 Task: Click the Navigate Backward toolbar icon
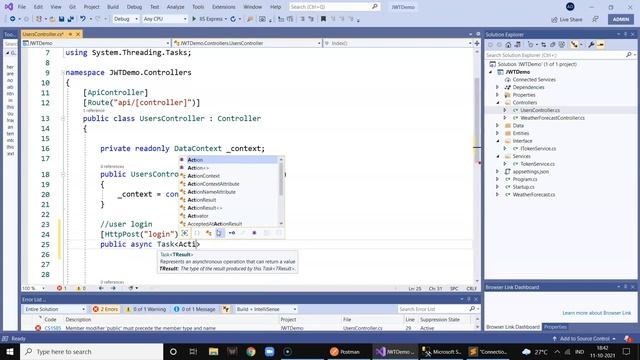click(x=13, y=19)
